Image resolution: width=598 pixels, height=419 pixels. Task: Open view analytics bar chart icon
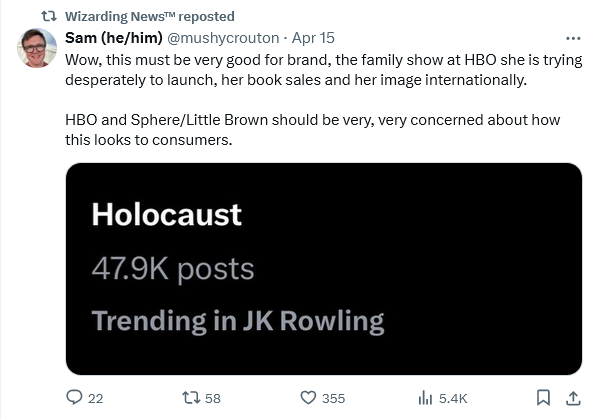425,398
